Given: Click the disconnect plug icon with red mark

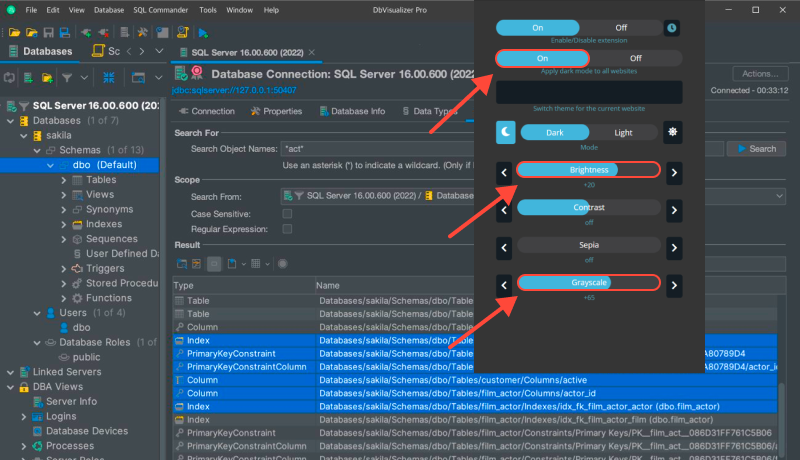Looking at the screenshot, I should pyautogui.click(x=104, y=33).
